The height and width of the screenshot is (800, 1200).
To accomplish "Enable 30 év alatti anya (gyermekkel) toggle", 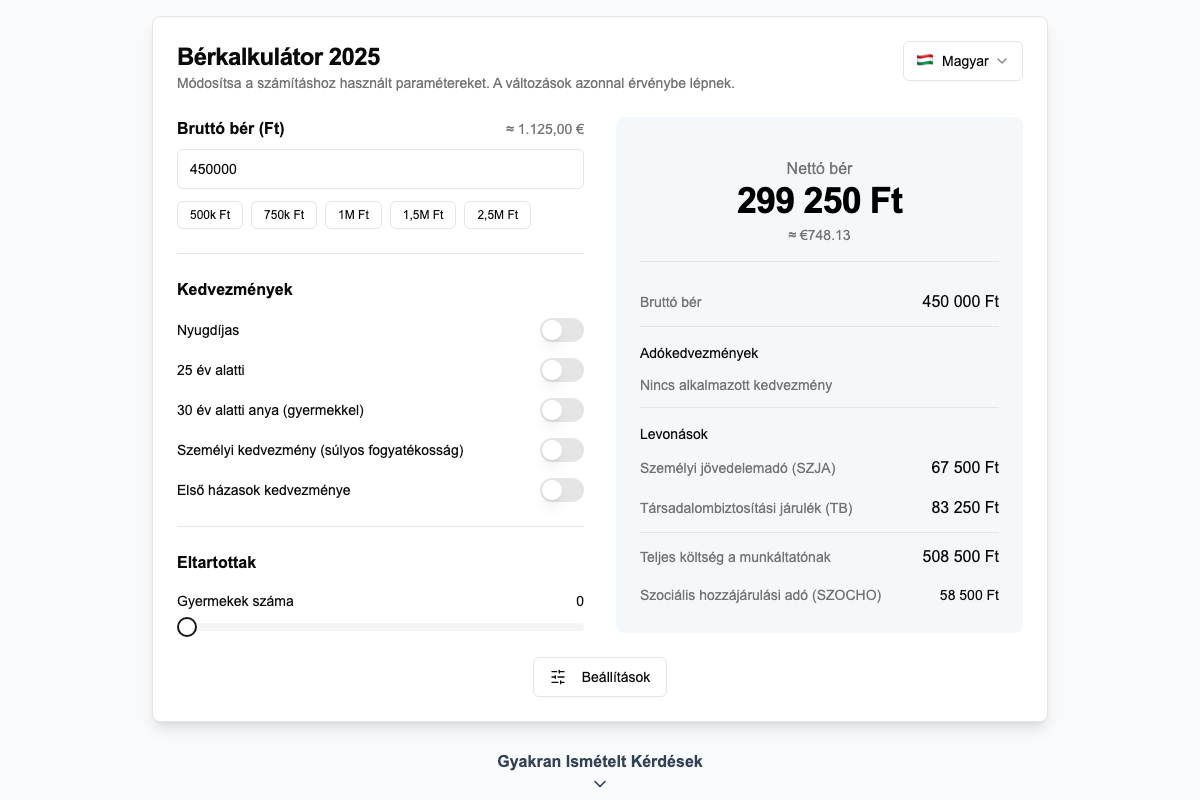I will (562, 410).
